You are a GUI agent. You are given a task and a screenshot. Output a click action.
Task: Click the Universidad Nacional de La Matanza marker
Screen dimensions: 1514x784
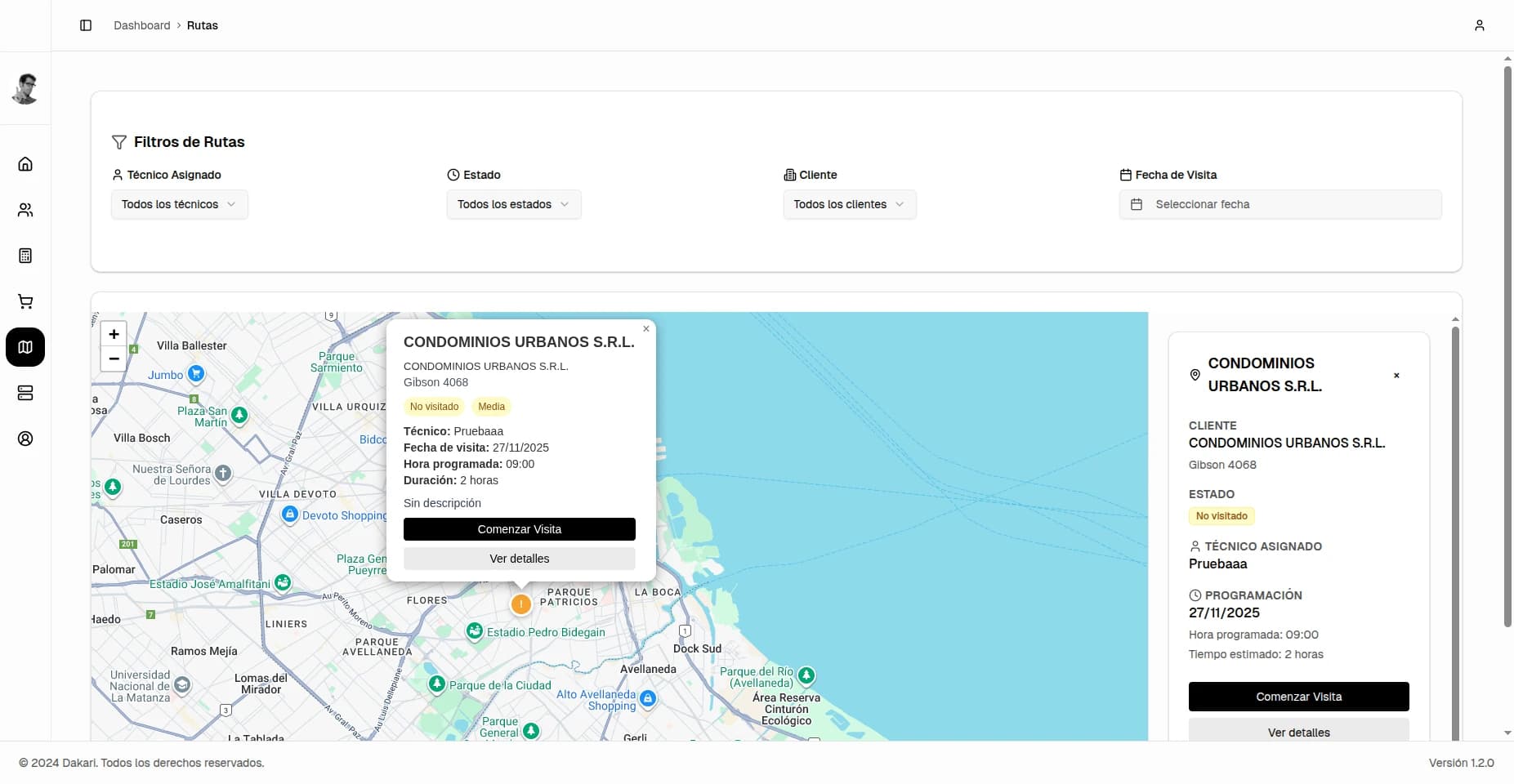click(x=183, y=685)
